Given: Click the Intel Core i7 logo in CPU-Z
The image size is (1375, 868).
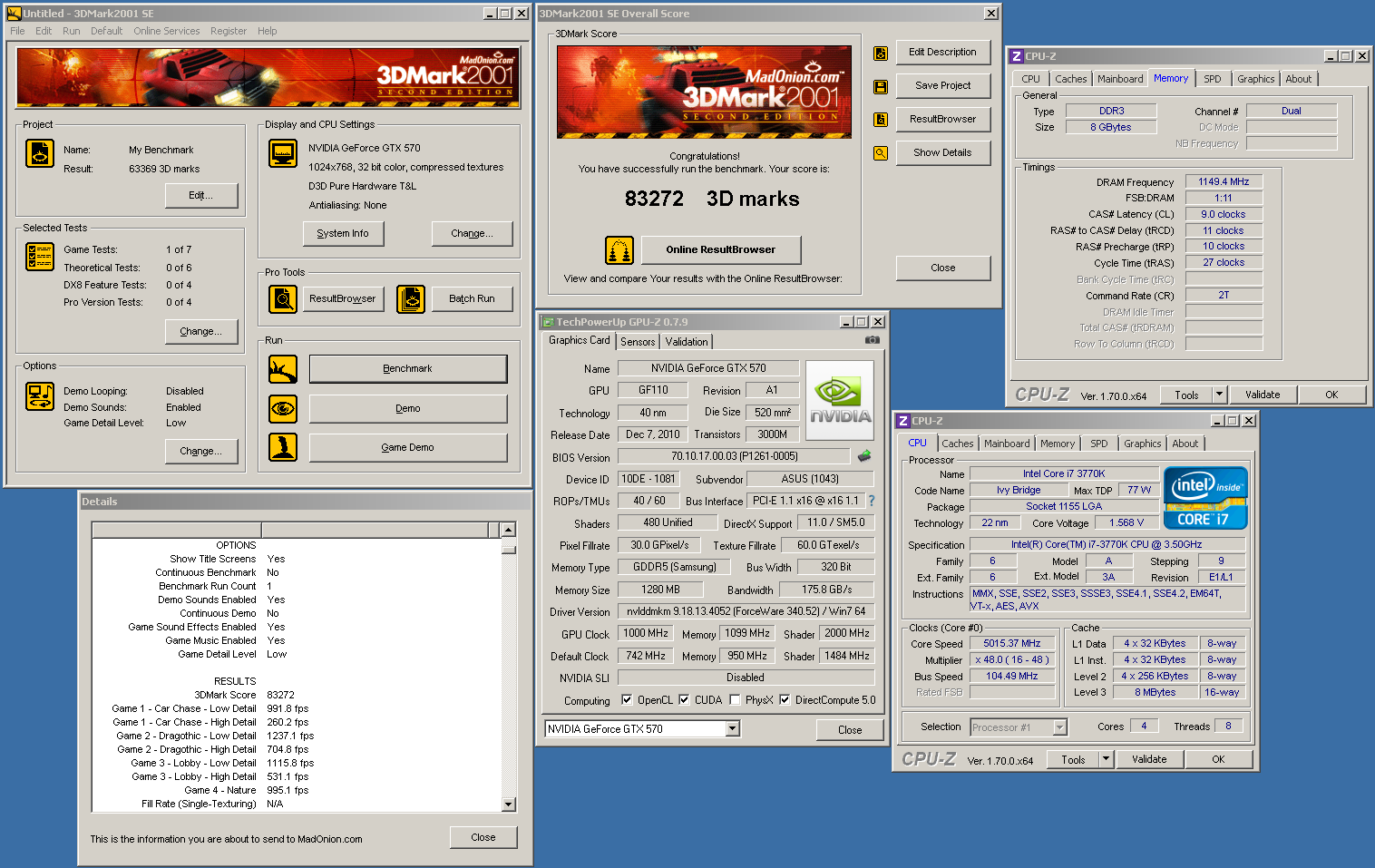Looking at the screenshot, I should click(1205, 498).
